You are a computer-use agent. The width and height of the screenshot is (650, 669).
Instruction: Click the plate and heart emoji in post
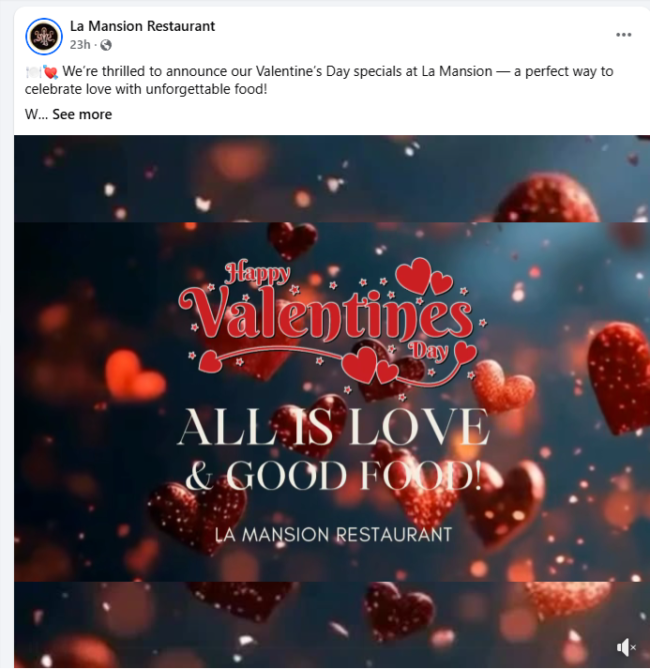[42, 72]
